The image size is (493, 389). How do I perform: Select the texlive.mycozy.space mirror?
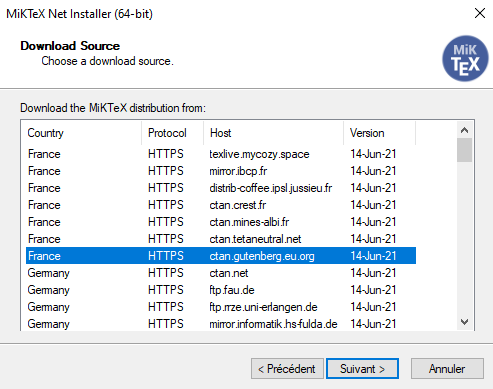(x=221, y=154)
